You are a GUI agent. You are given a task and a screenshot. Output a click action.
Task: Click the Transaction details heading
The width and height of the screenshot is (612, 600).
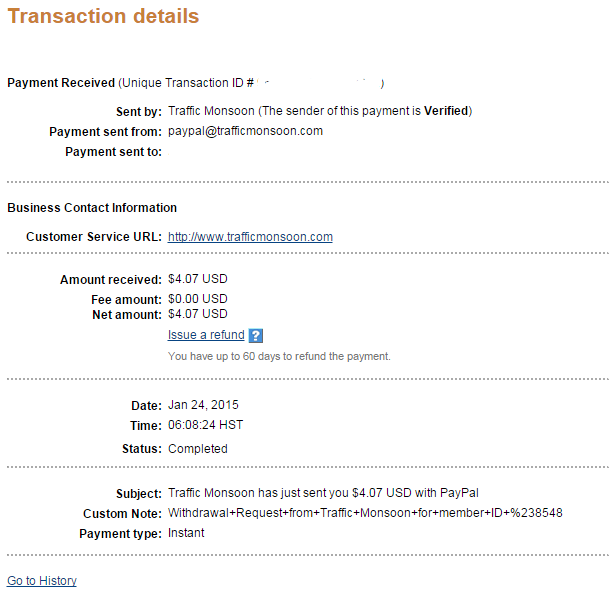pos(103,17)
